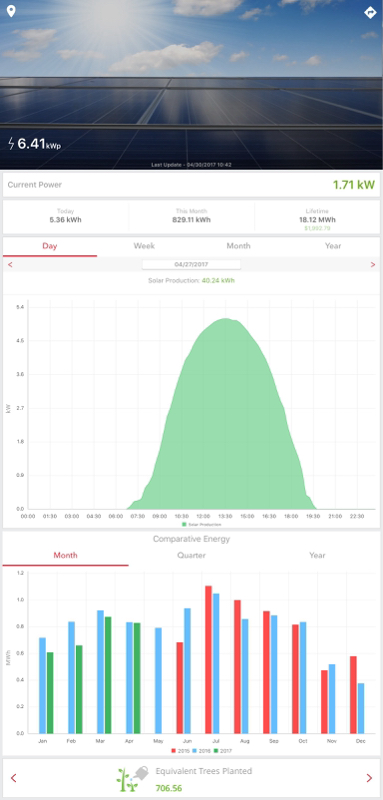Tap the Lifetime 18.12 MWh stat
Screen dimensions: 383x800
pos(317,217)
